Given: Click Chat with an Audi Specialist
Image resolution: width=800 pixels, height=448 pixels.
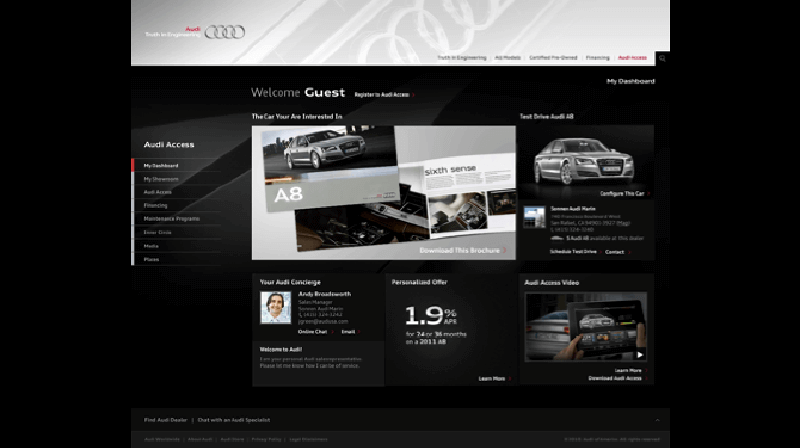Looking at the screenshot, I should 234,420.
